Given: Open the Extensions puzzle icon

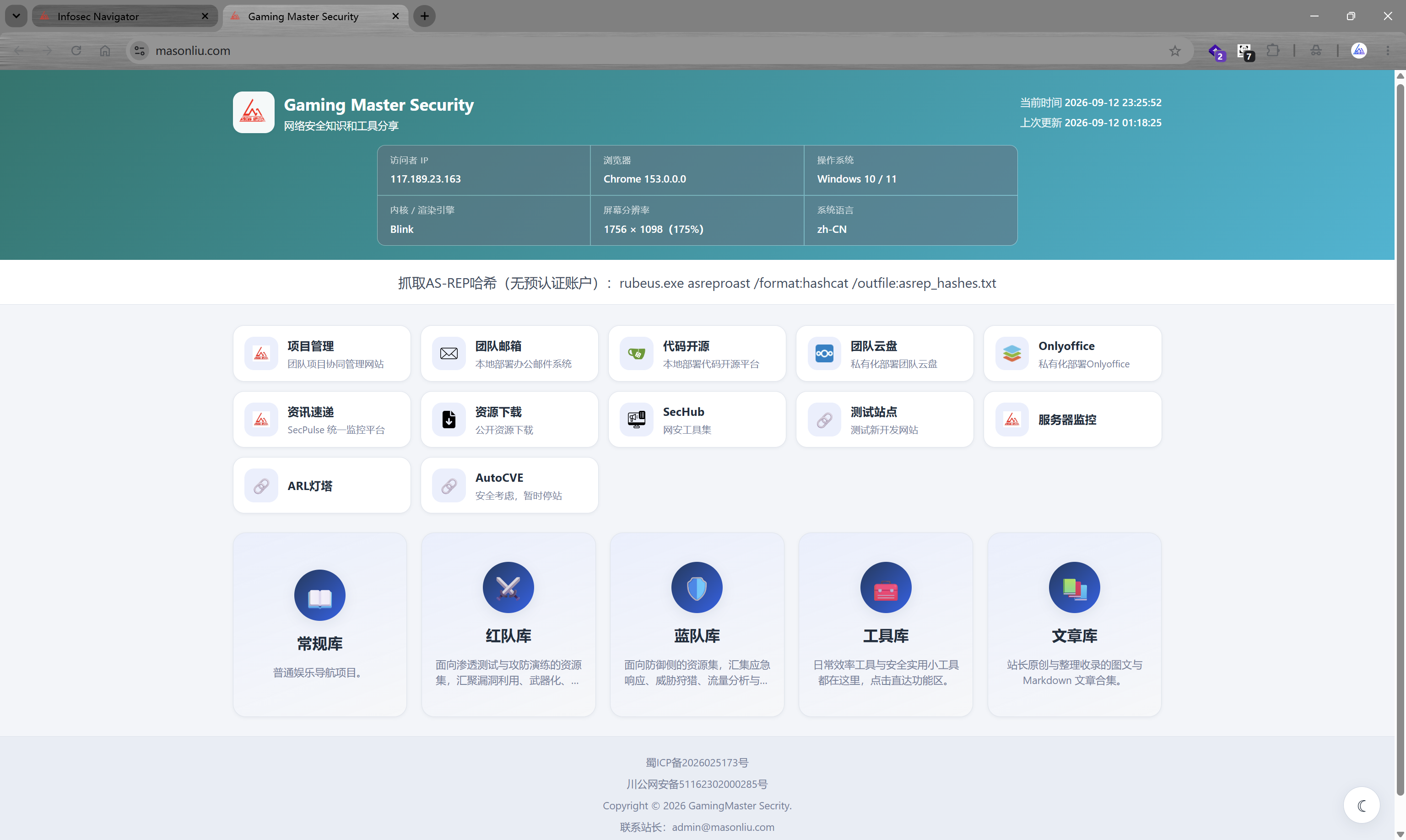Looking at the screenshot, I should 1273,51.
